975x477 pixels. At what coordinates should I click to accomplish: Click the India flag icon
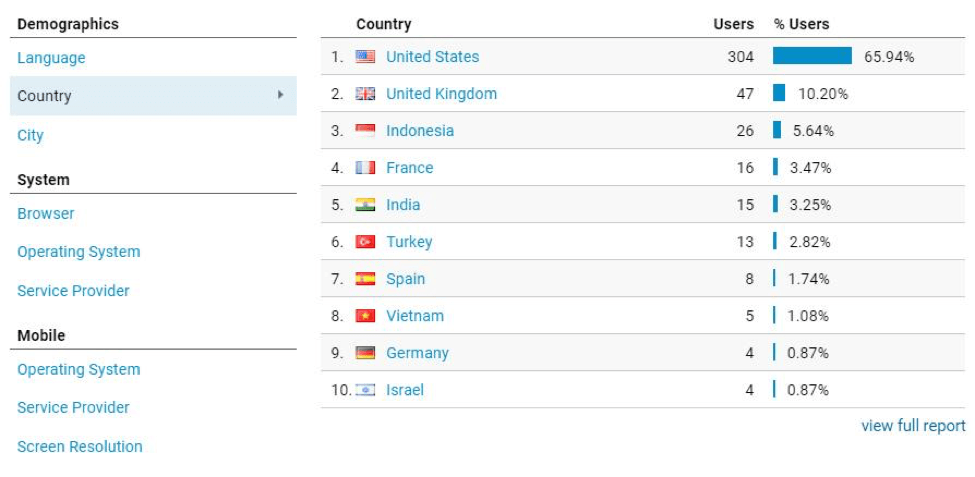coord(365,205)
